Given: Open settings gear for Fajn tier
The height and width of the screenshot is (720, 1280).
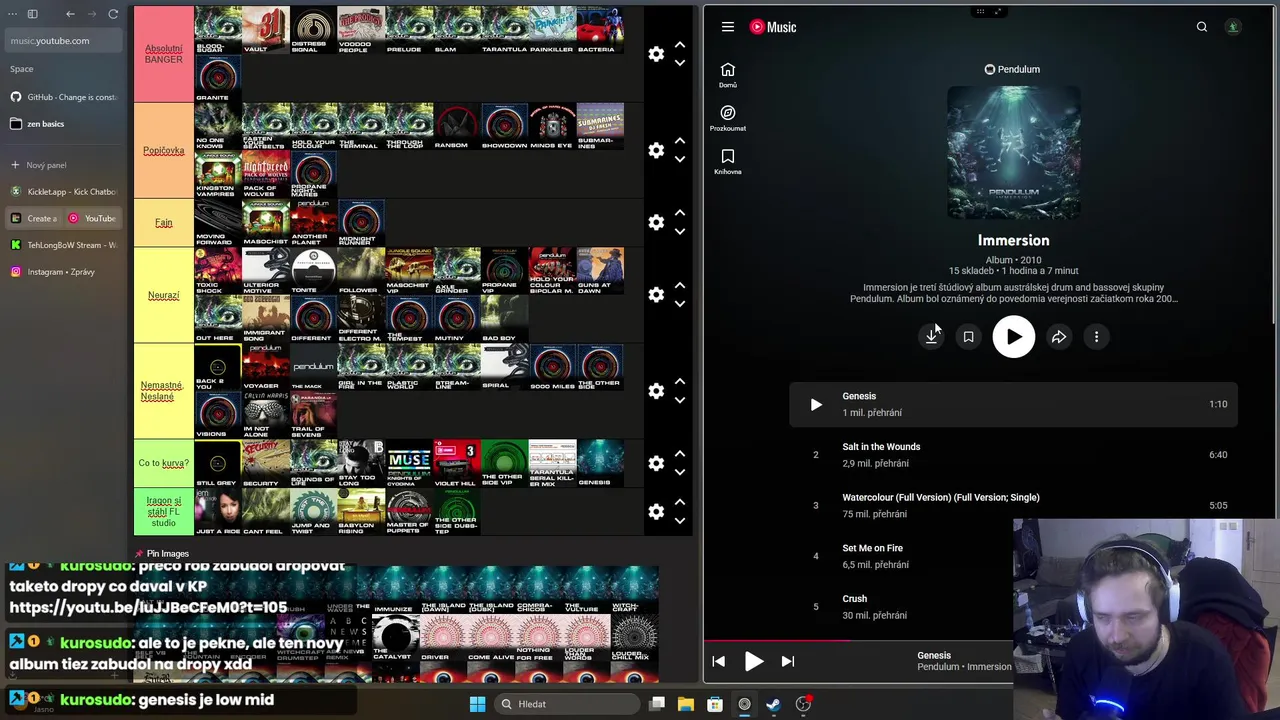Looking at the screenshot, I should tap(656, 222).
